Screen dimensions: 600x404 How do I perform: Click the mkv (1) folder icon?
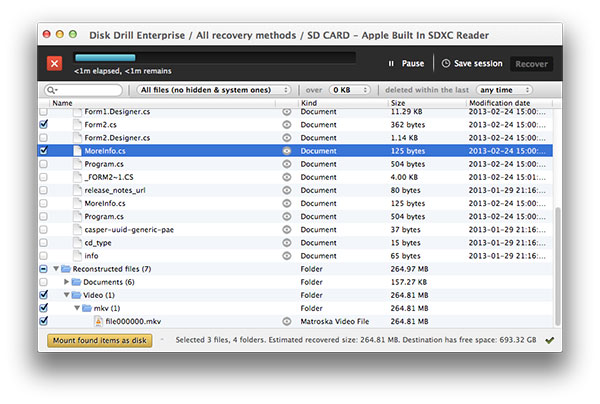(87, 308)
